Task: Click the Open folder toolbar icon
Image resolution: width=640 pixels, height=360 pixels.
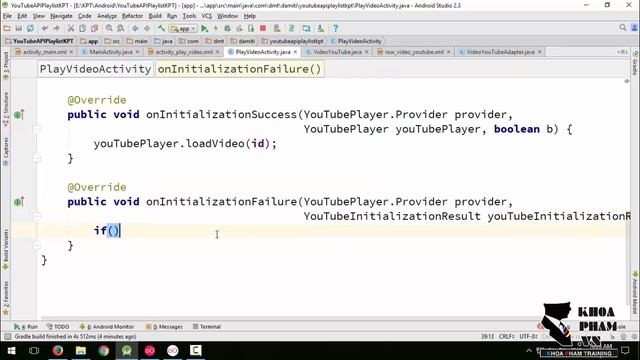Action: tap(7, 28)
